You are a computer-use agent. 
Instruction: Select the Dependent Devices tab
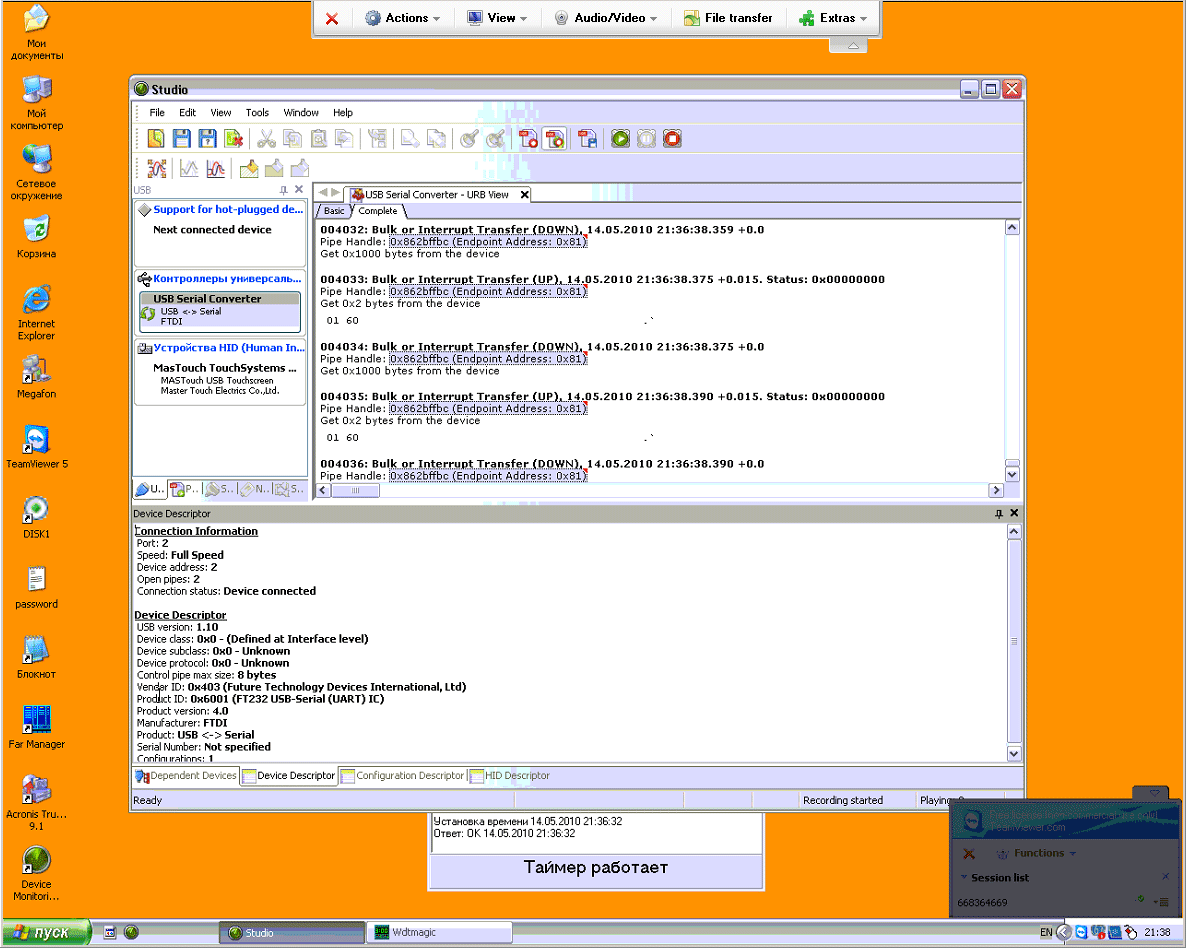pyautogui.click(x=186, y=775)
